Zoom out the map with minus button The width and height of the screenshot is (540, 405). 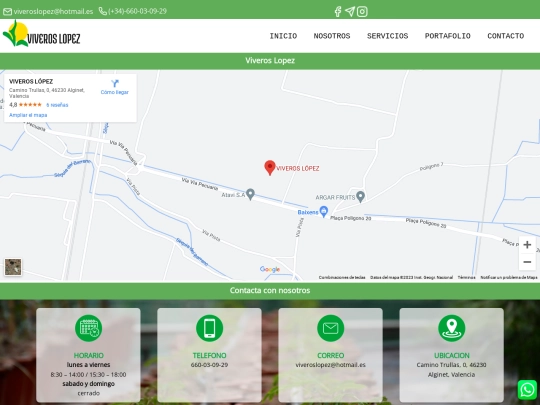pyautogui.click(x=527, y=262)
